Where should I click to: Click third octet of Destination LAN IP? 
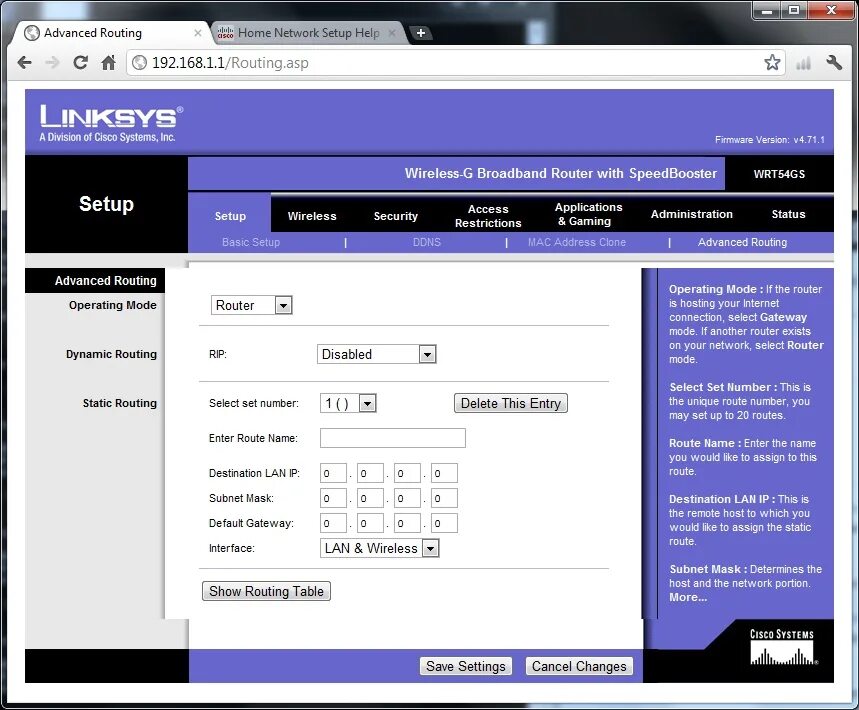tap(407, 473)
